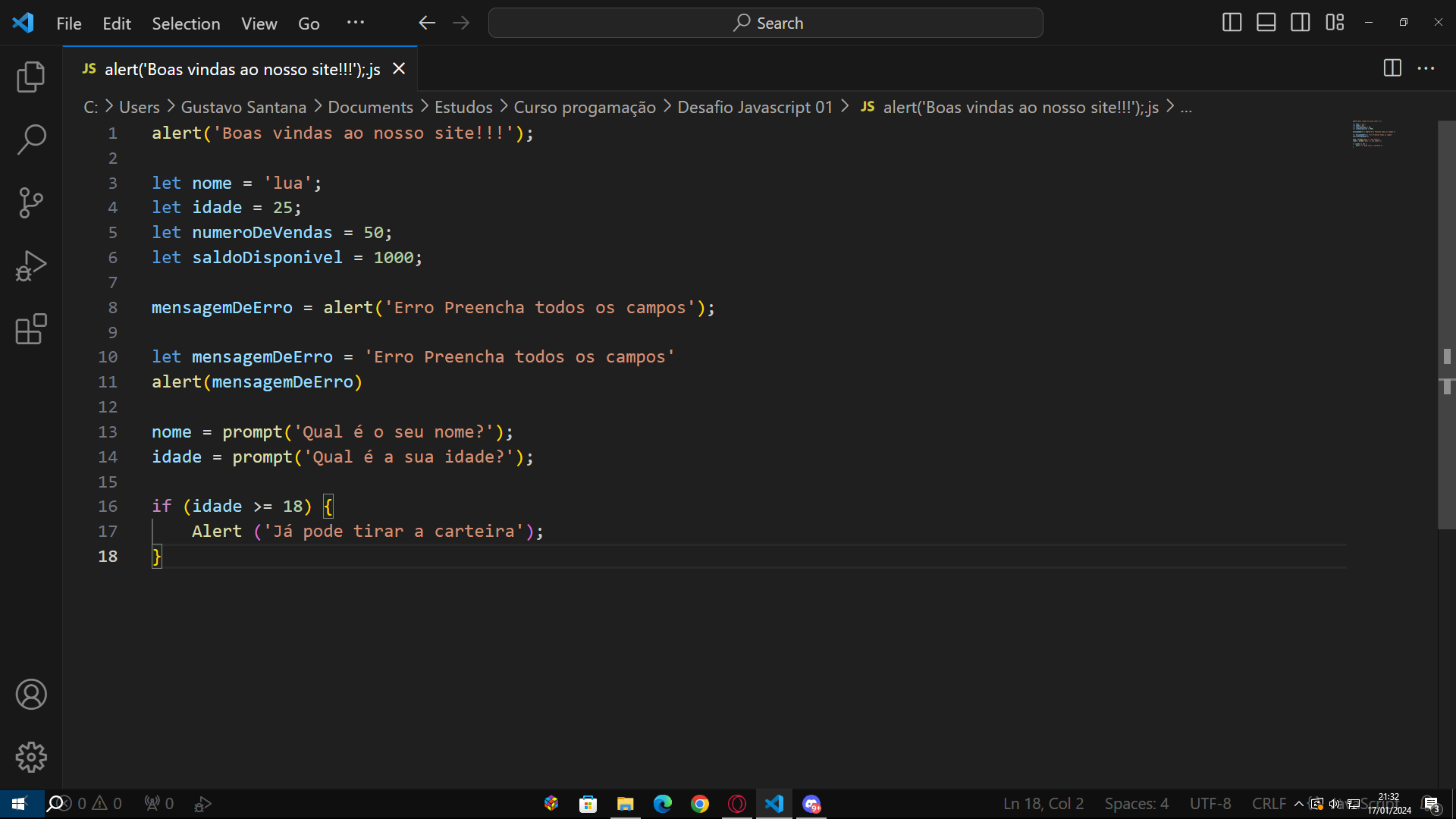Image resolution: width=1456 pixels, height=819 pixels.
Task: Expand breadcrumb Curso progamação folder
Action: click(x=585, y=107)
